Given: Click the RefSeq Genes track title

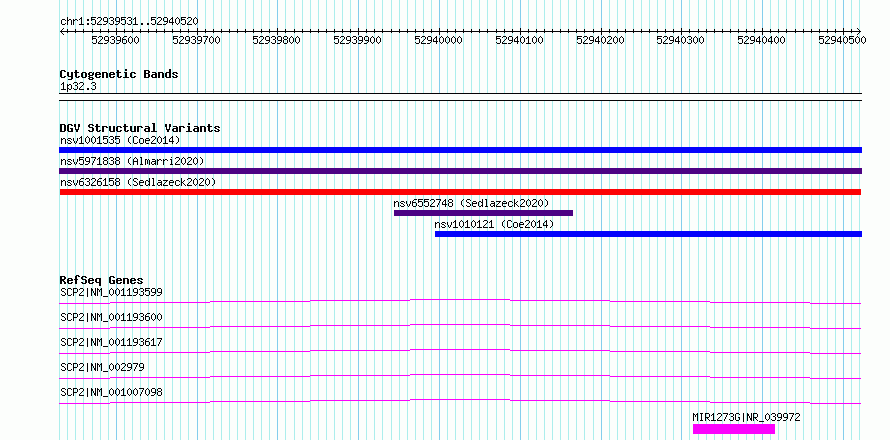Looking at the screenshot, I should pos(102,280).
